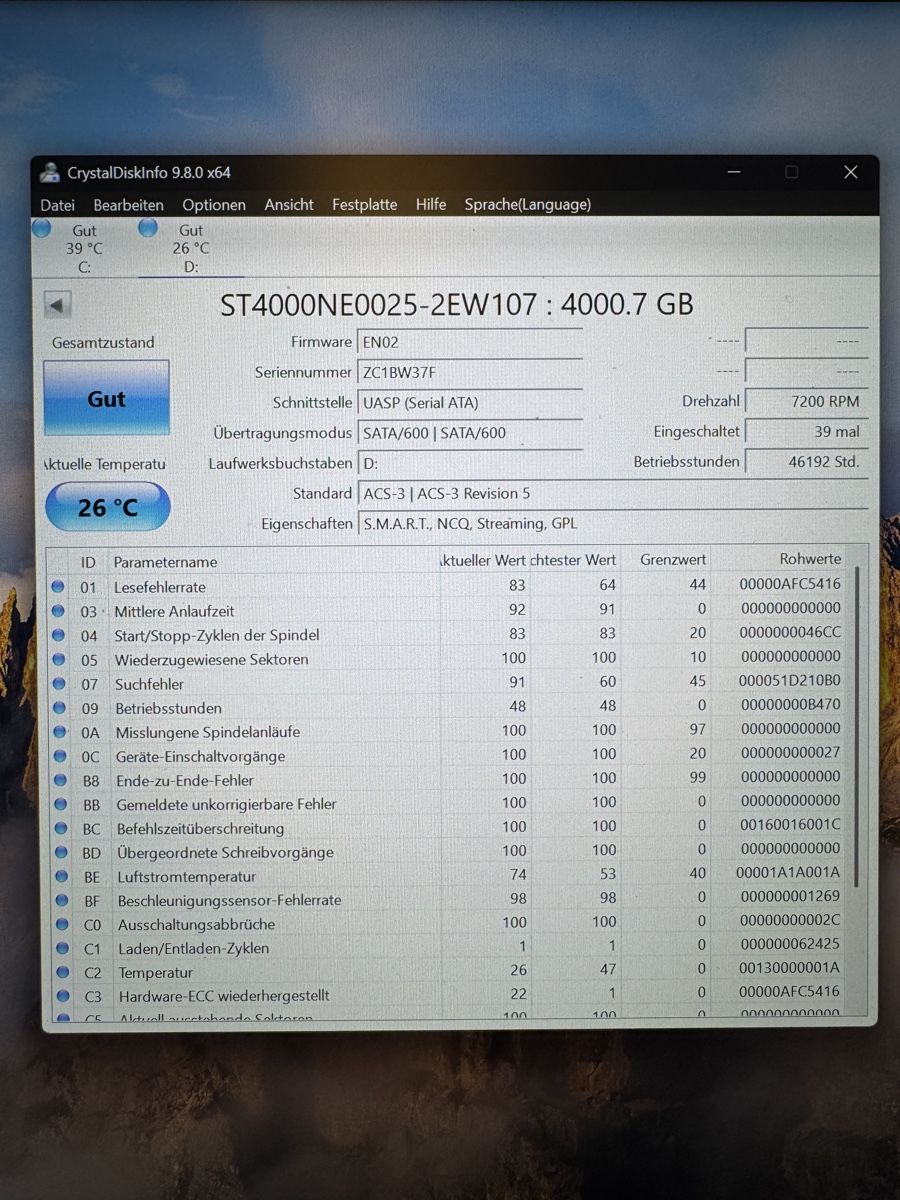Viewport: 900px width, 1200px height.
Task: Click the Laufwerksbuchstaben field D:
Action: [x=470, y=463]
